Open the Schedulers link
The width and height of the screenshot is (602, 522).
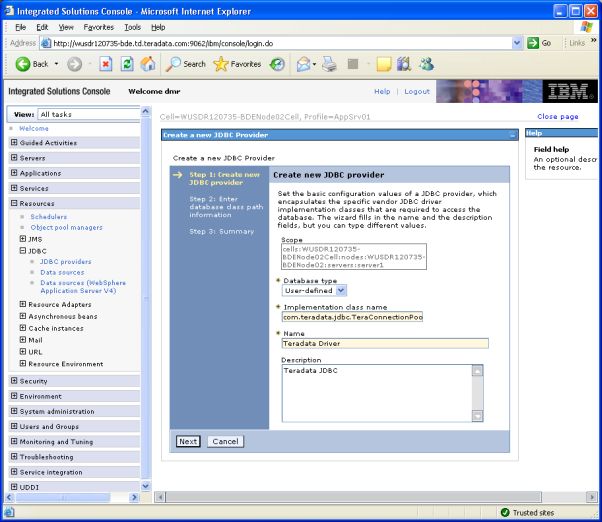pos(49,216)
